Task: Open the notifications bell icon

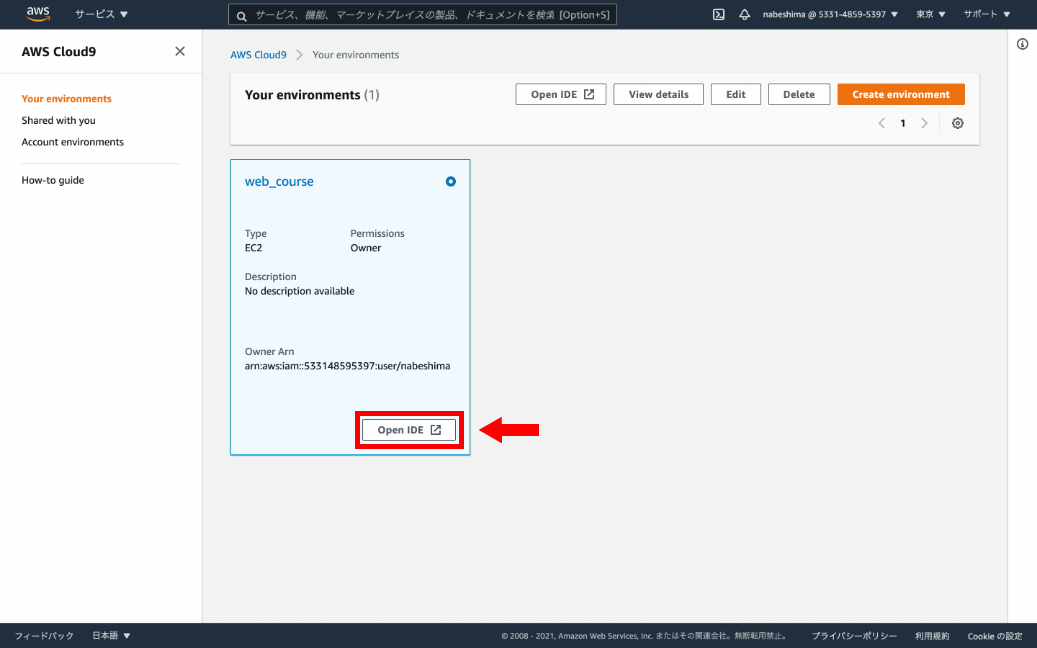Action: (x=745, y=15)
